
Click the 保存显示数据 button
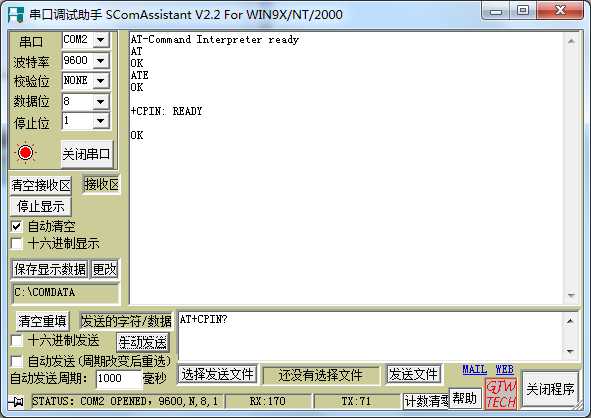tap(50, 269)
